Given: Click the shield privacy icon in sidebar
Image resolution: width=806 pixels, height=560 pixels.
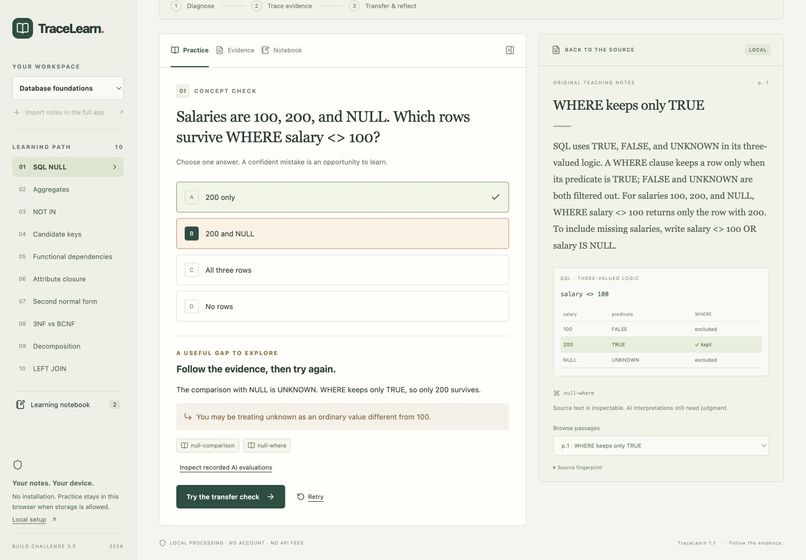Looking at the screenshot, I should [17, 465].
